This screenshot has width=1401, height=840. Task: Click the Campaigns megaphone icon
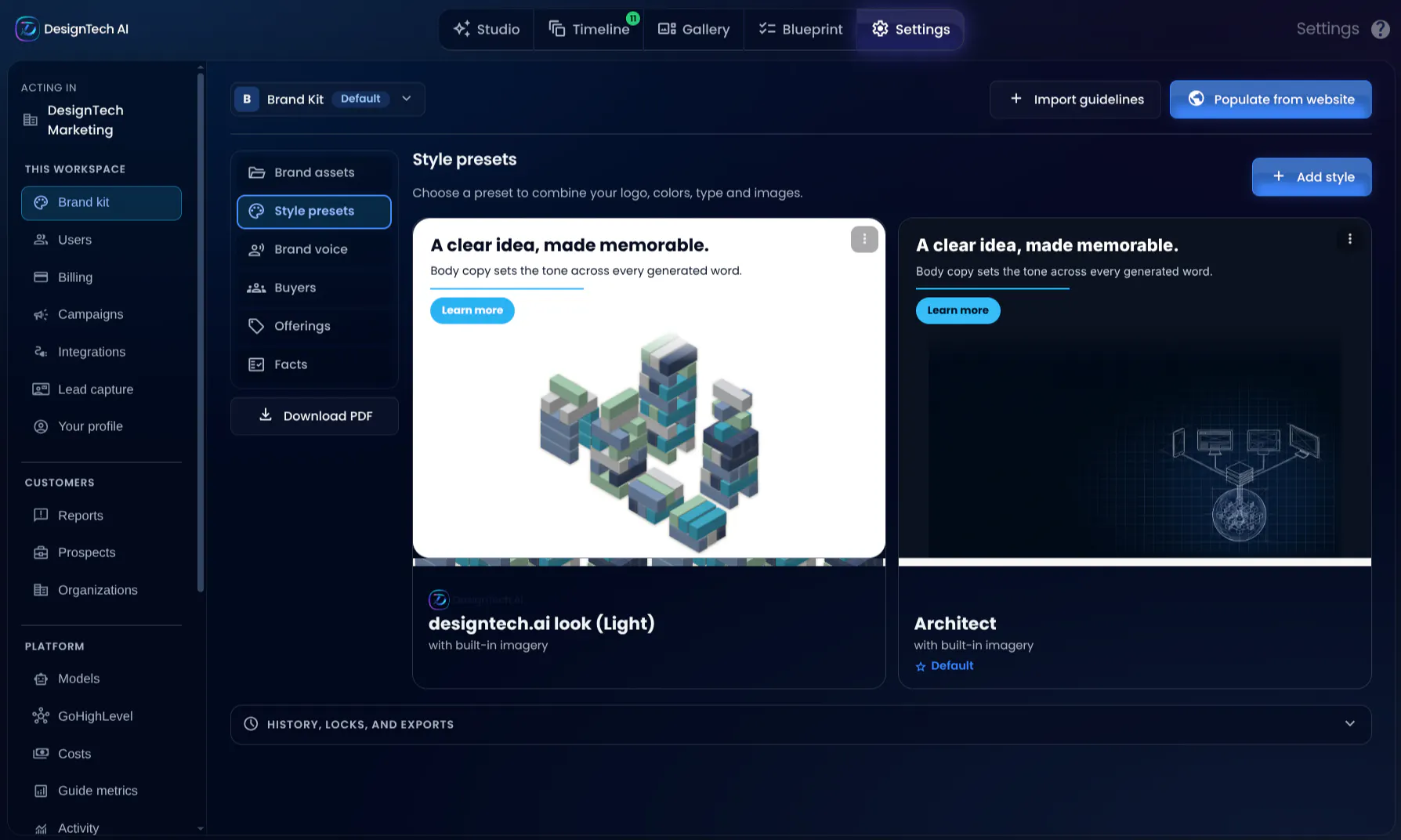tap(41, 314)
